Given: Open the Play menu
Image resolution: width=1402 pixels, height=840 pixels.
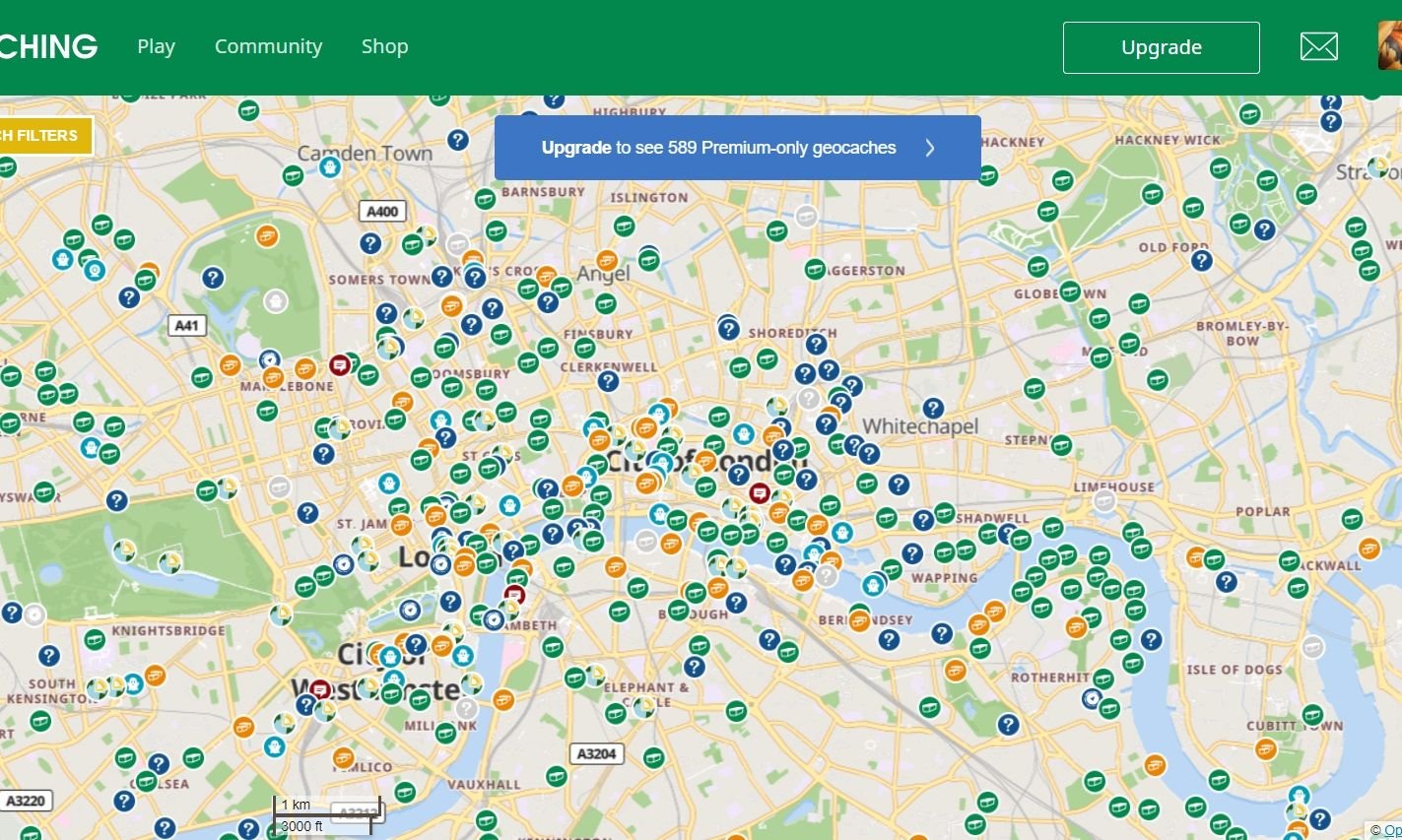Looking at the screenshot, I should 156,46.
